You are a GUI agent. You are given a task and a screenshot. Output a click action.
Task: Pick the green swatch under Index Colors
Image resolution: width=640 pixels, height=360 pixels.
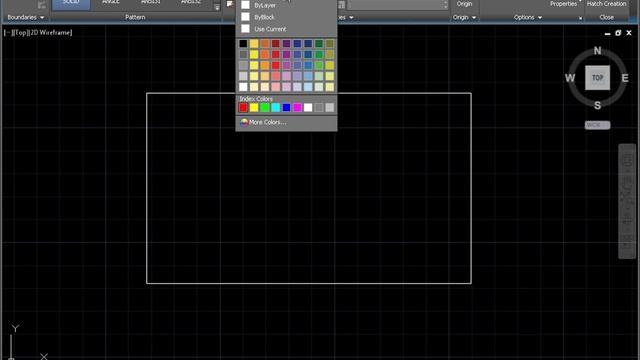click(x=265, y=107)
